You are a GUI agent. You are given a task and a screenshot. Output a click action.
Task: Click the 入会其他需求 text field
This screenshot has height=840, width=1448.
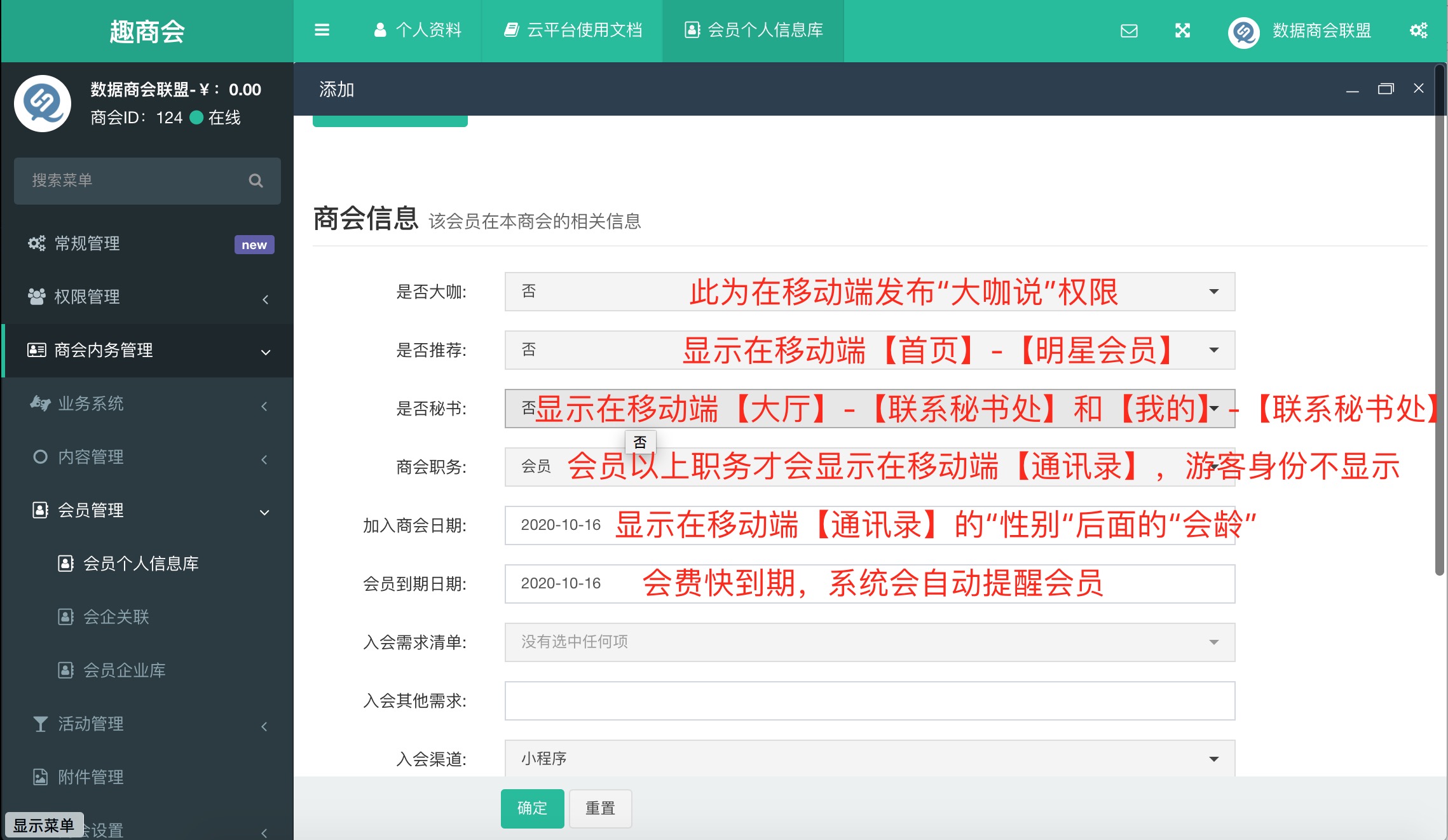(869, 701)
